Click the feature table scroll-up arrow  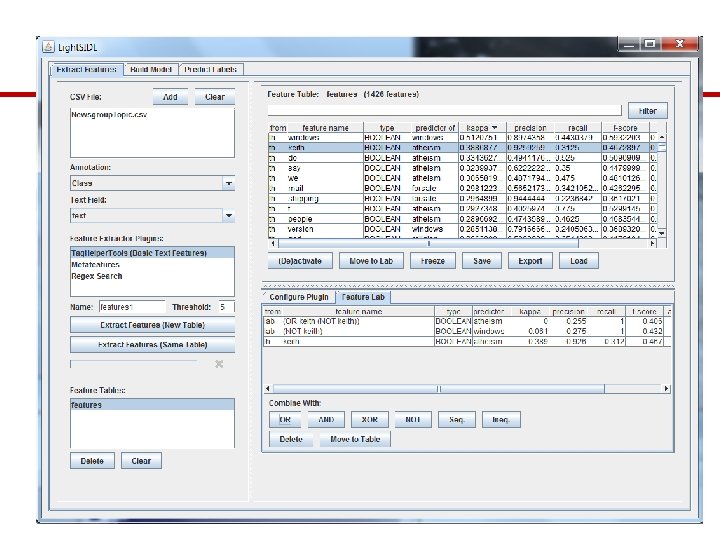662,137
